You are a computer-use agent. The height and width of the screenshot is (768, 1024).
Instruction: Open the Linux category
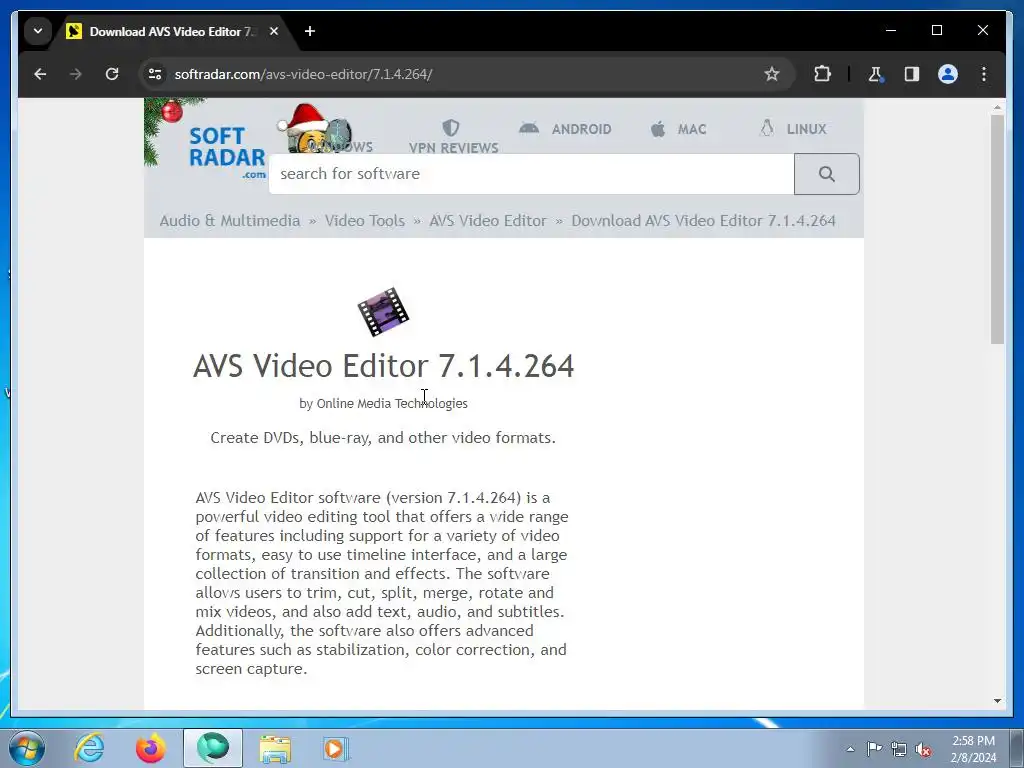point(793,129)
